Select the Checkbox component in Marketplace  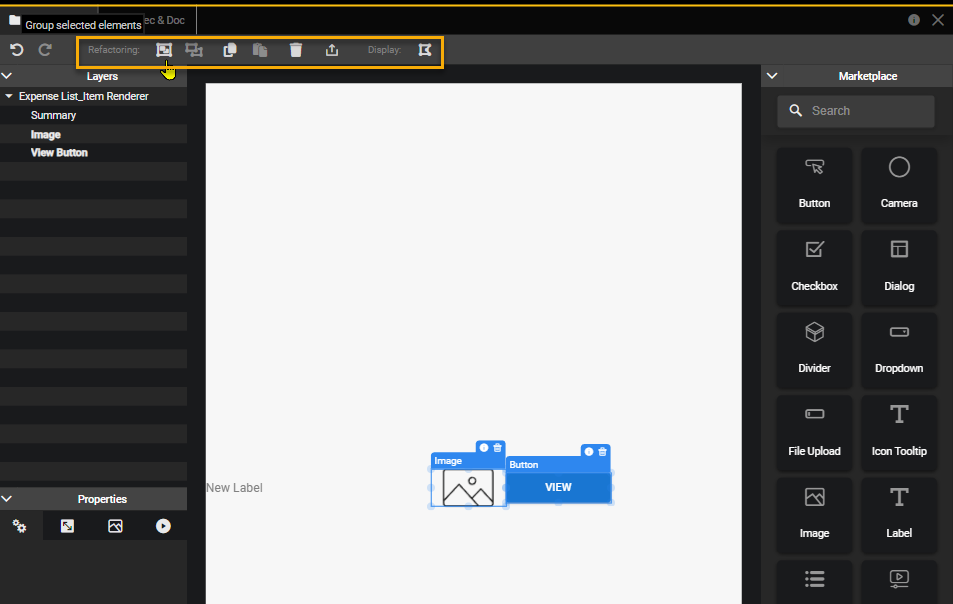[814, 265]
